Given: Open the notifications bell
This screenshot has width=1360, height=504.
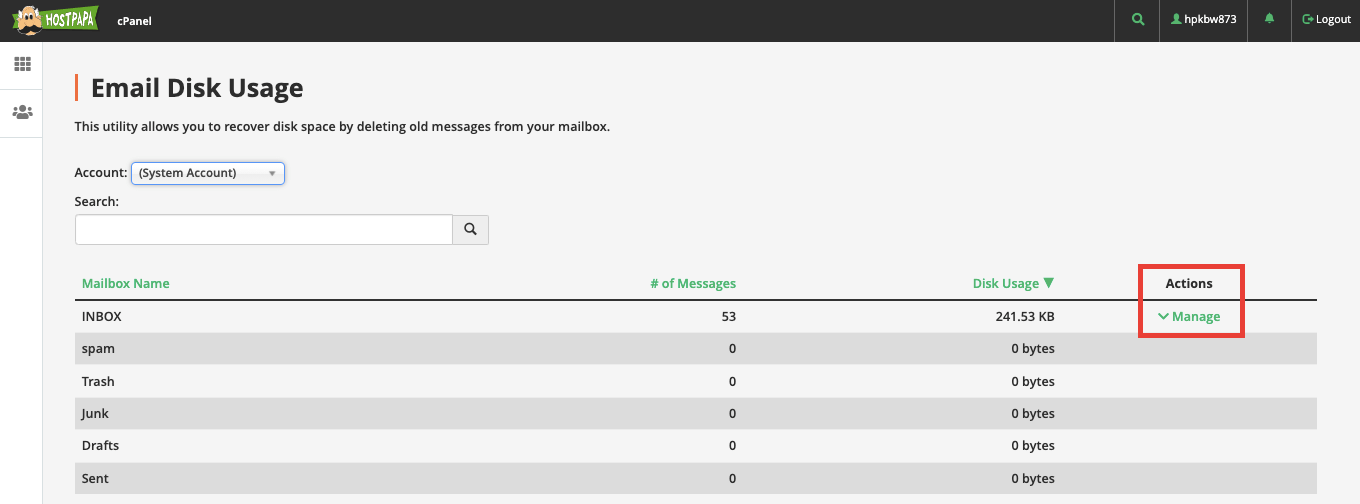Looking at the screenshot, I should point(1270,19).
